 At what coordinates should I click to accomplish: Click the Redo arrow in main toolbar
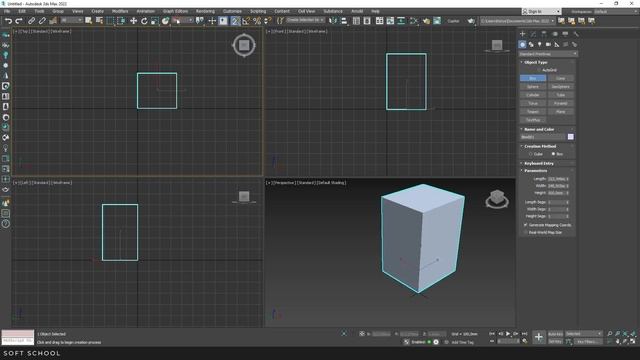pyautogui.click(x=19, y=21)
